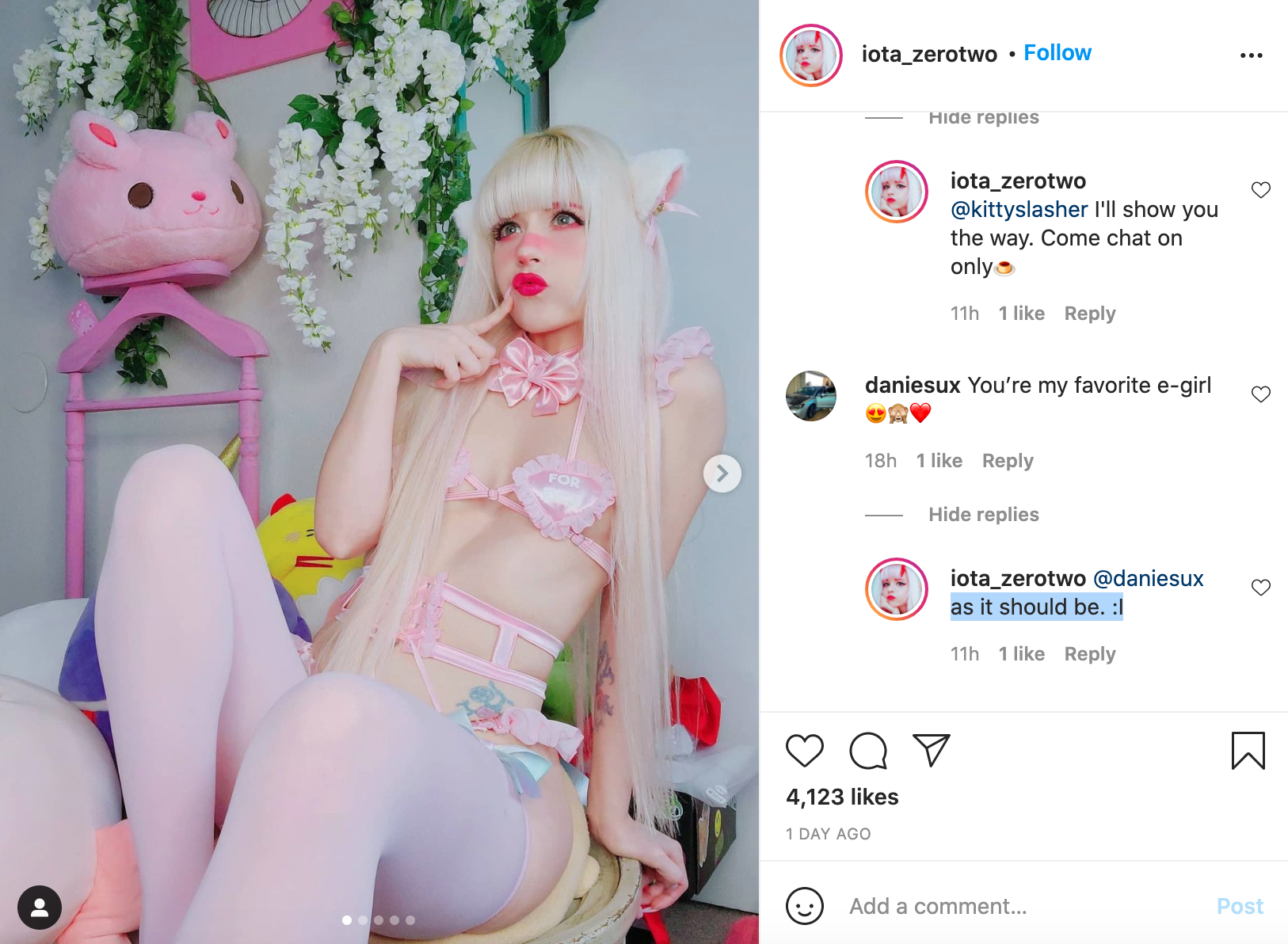
Task: Share post via paper plane icon
Action: click(932, 750)
